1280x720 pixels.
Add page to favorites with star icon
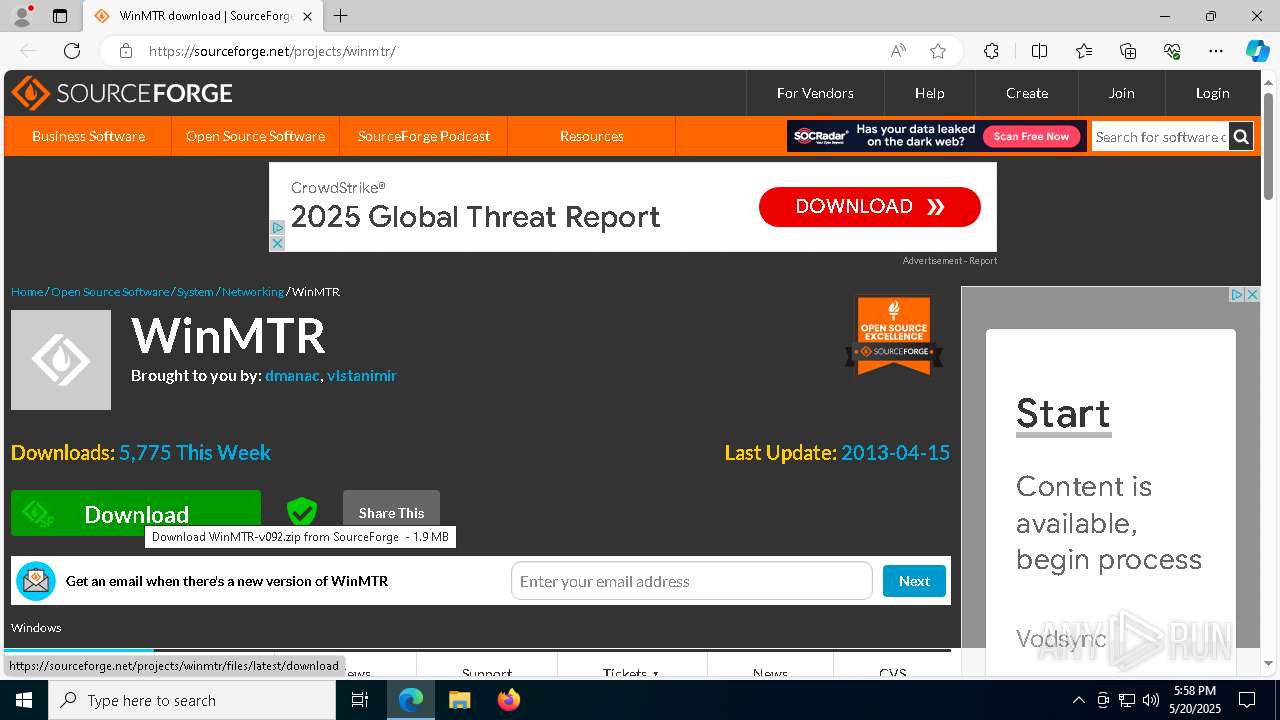point(938,51)
